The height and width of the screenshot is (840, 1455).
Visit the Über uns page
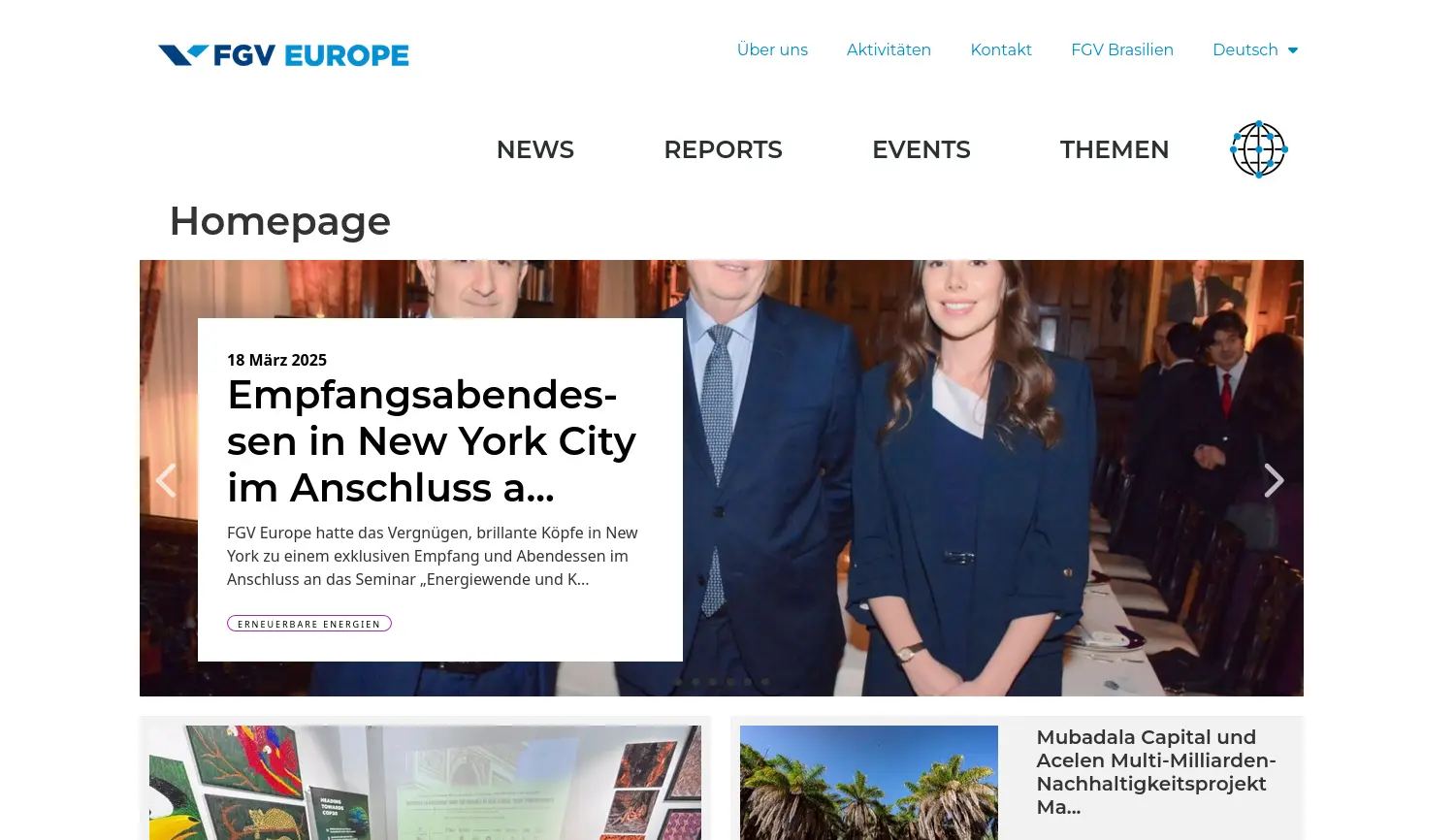[x=772, y=49]
